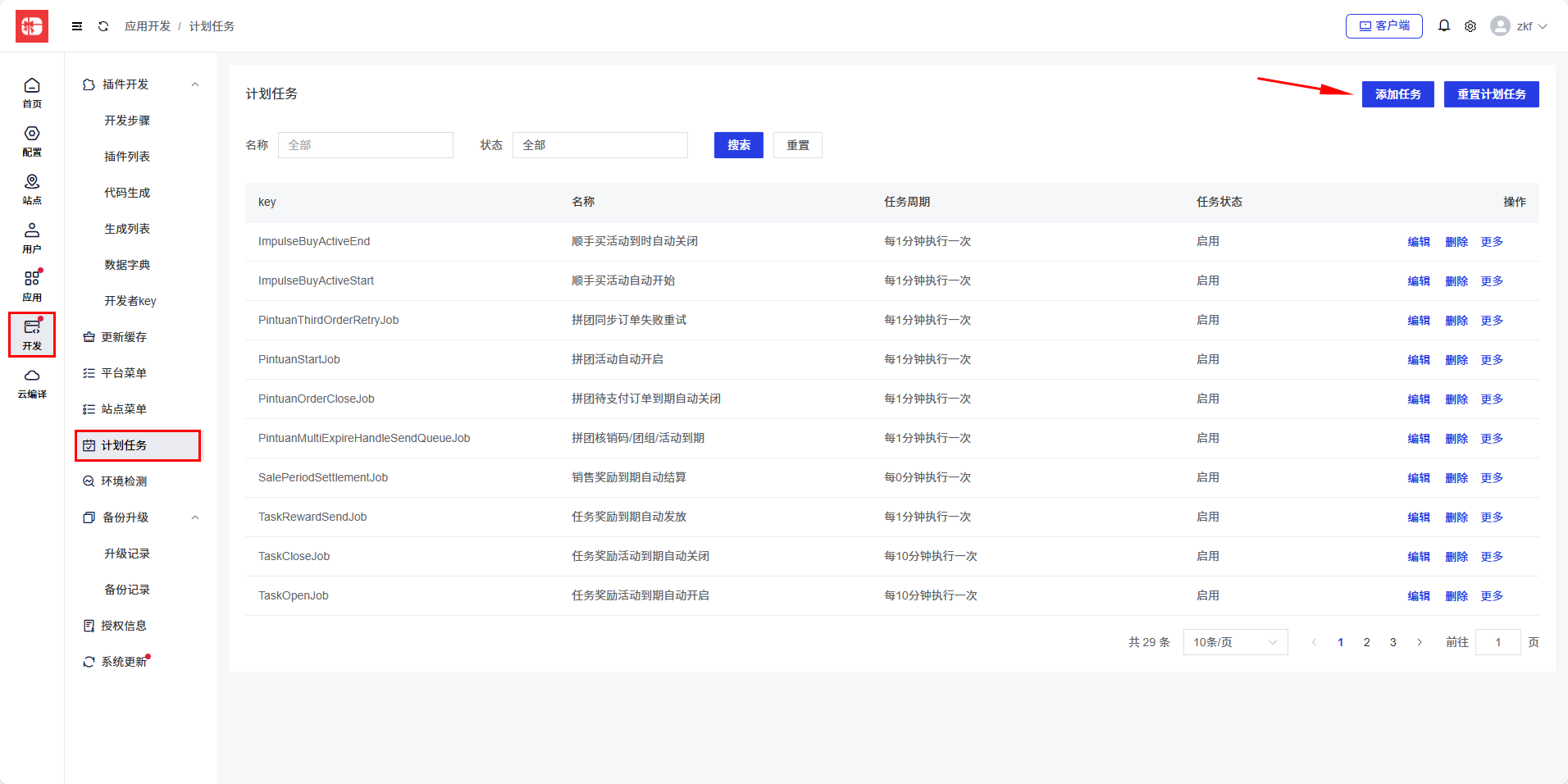Screen dimensions: 1568x784
Task: Open the 状态 status filter dropdown
Action: pyautogui.click(x=599, y=145)
